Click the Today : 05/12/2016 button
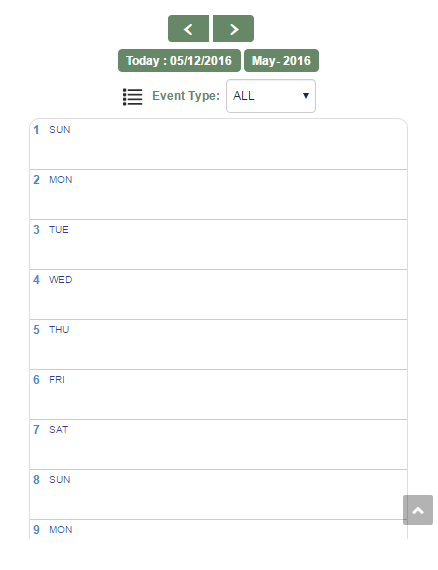Screen dimensions: 438x570 click(x=179, y=60)
